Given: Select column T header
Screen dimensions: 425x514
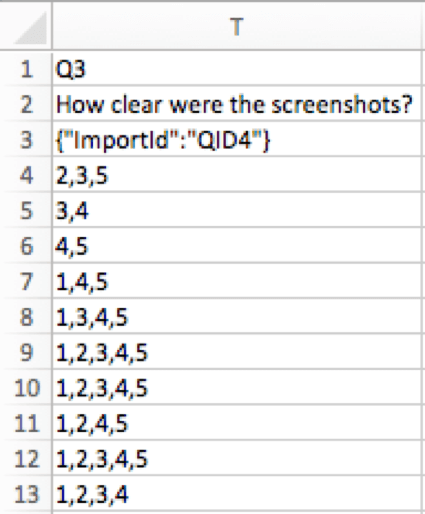Looking at the screenshot, I should [x=237, y=26].
